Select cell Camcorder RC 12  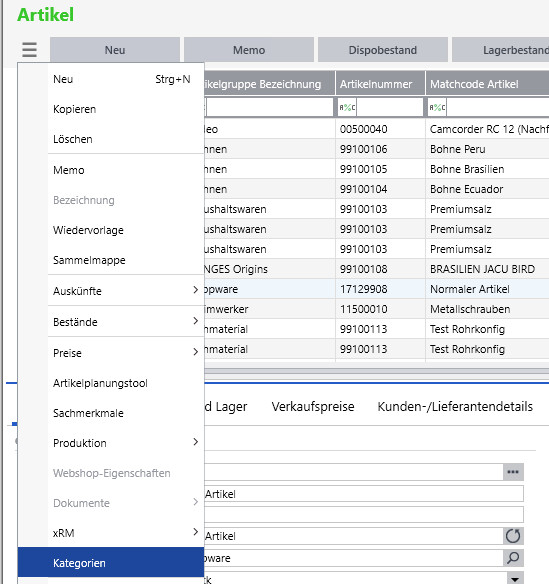pos(488,129)
